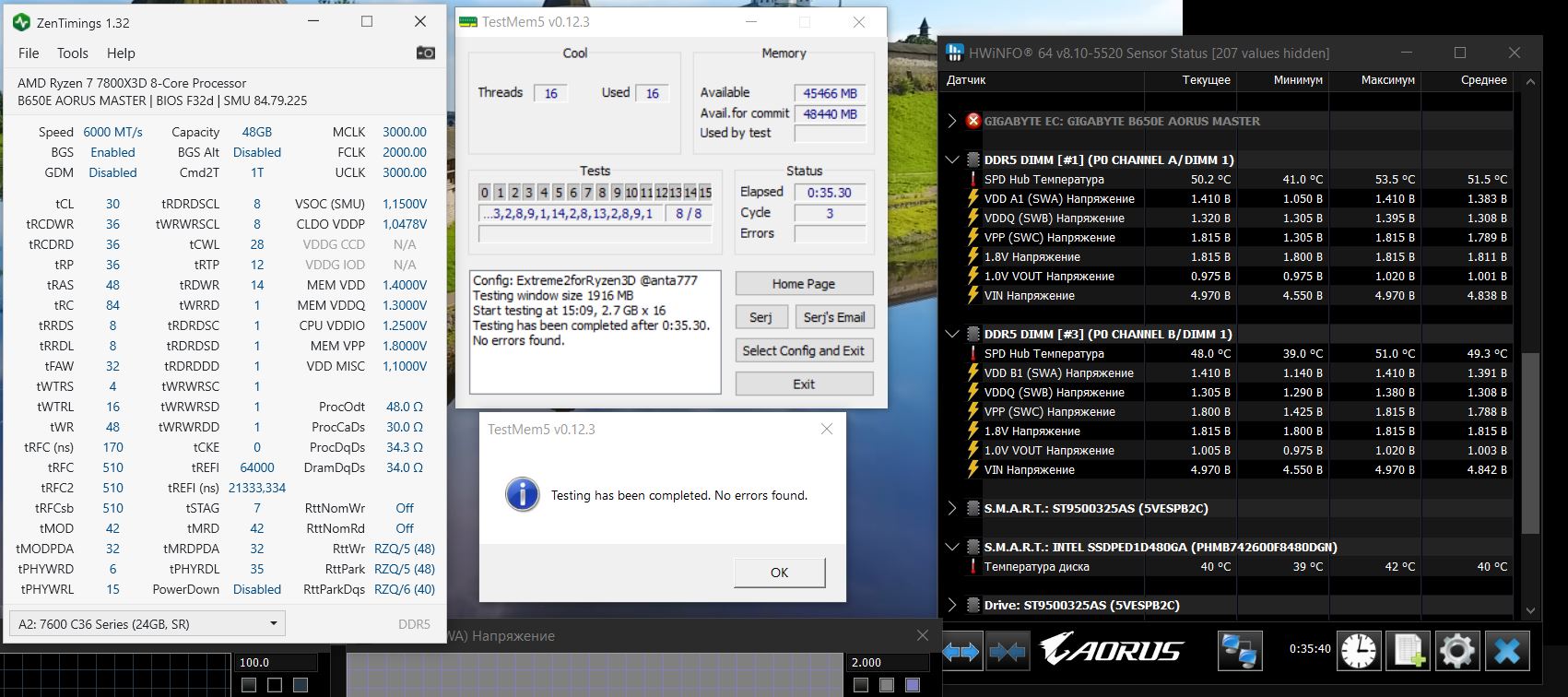The image size is (1568, 697).
Task: Collapse the DDR5 DIMM [#1] sensor group
Action: pyautogui.click(x=952, y=159)
